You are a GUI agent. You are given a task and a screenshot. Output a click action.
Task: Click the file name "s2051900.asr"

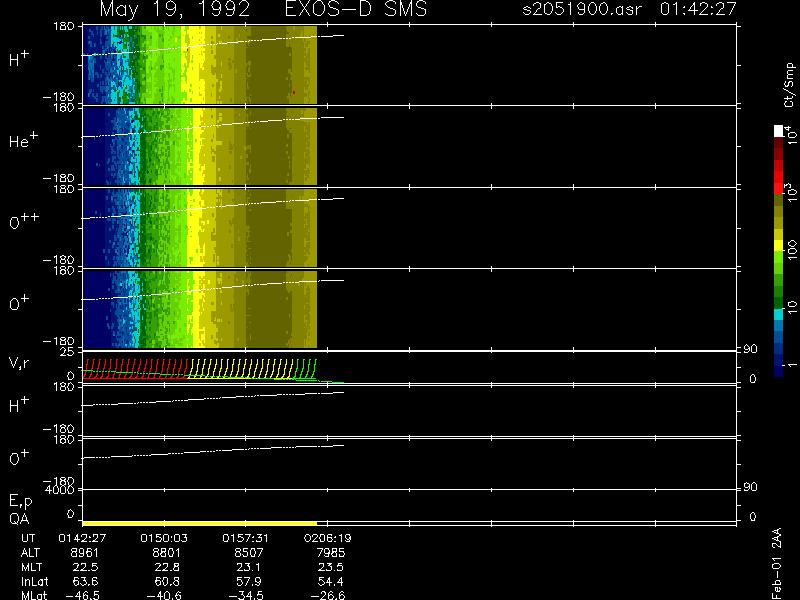click(582, 9)
